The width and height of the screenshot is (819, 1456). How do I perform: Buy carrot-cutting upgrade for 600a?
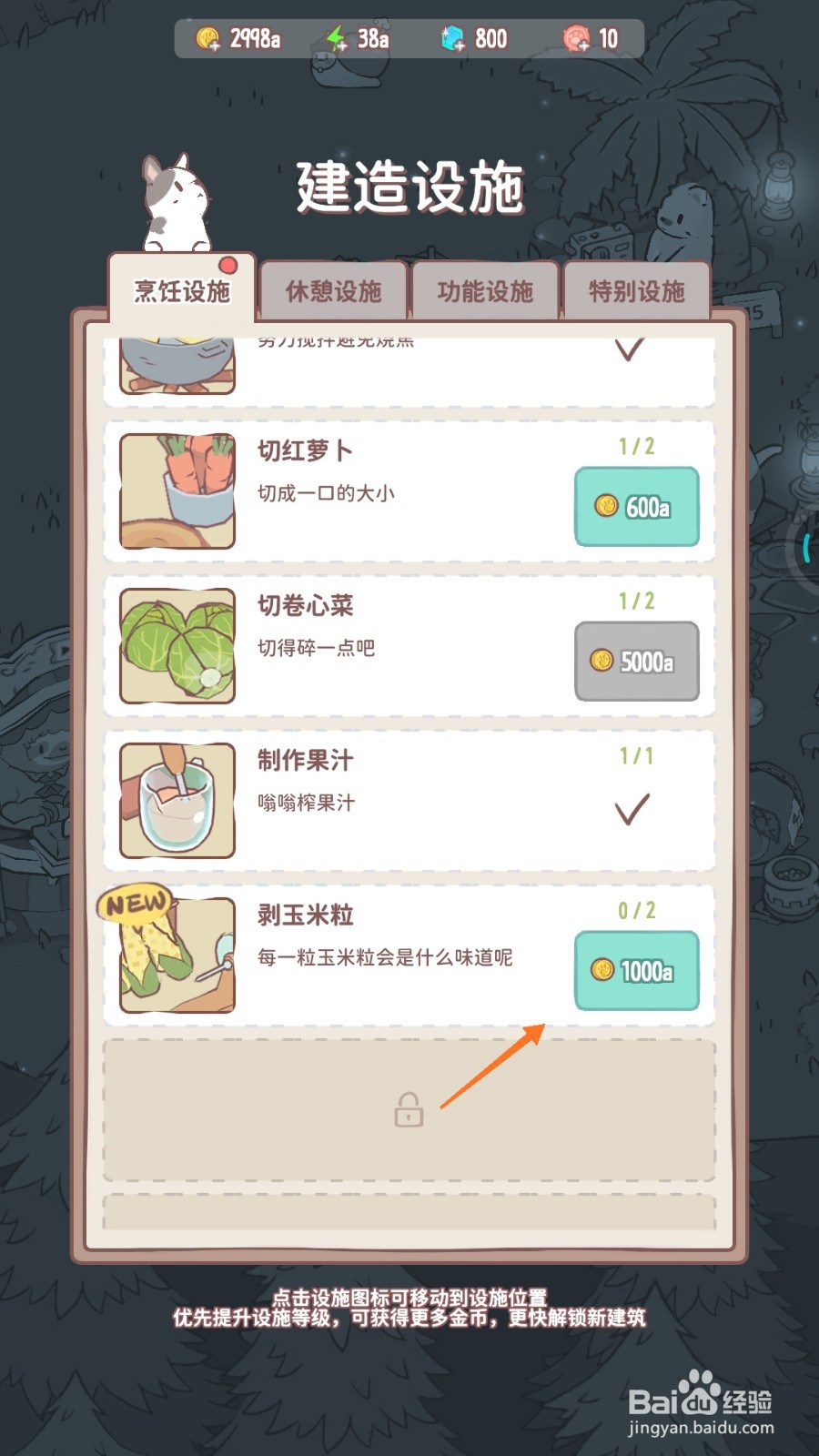637,507
